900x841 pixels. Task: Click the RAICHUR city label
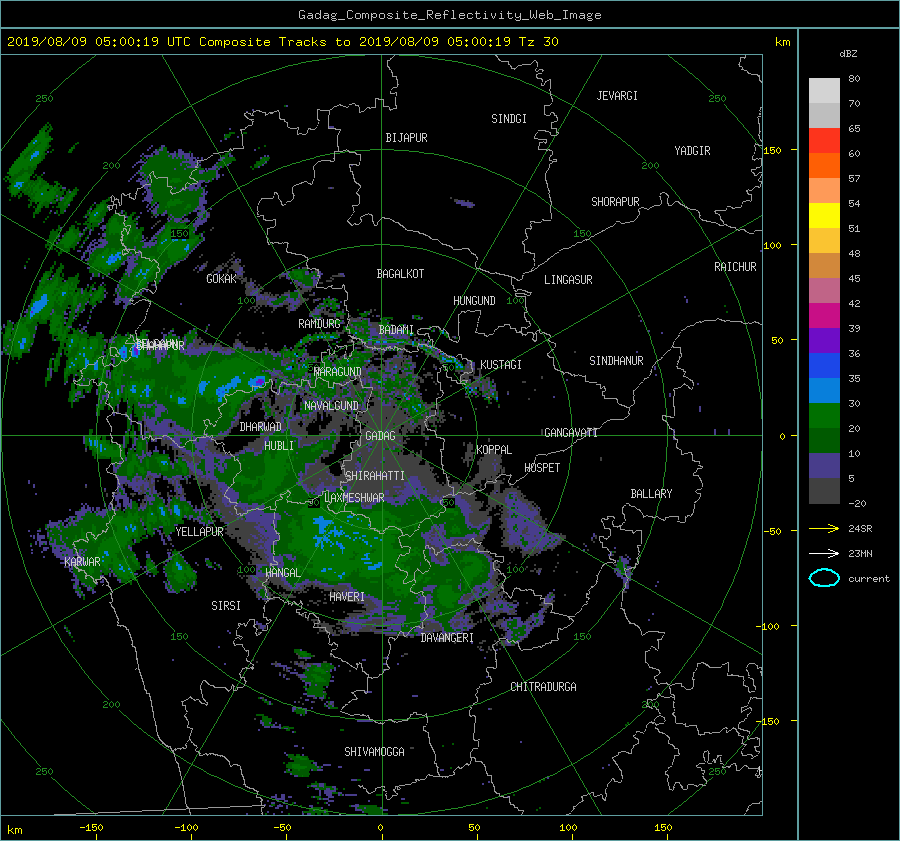click(735, 267)
